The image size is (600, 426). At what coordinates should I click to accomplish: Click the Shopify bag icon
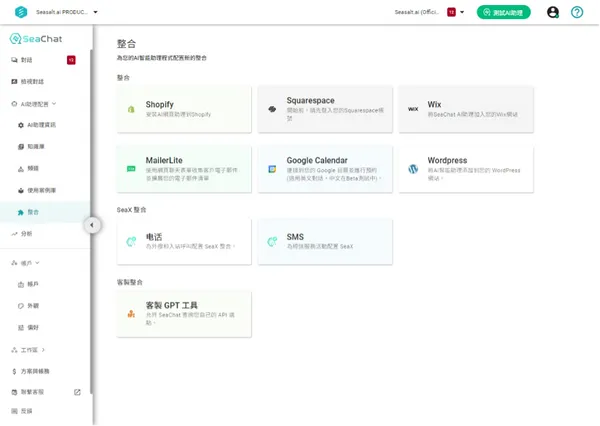click(x=131, y=109)
